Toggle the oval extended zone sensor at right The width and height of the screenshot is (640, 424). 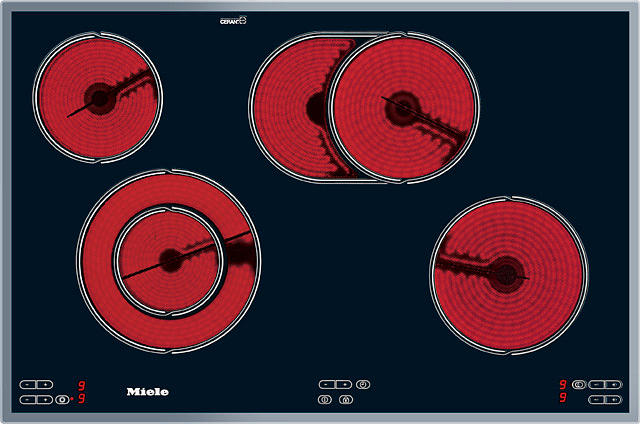(578, 384)
